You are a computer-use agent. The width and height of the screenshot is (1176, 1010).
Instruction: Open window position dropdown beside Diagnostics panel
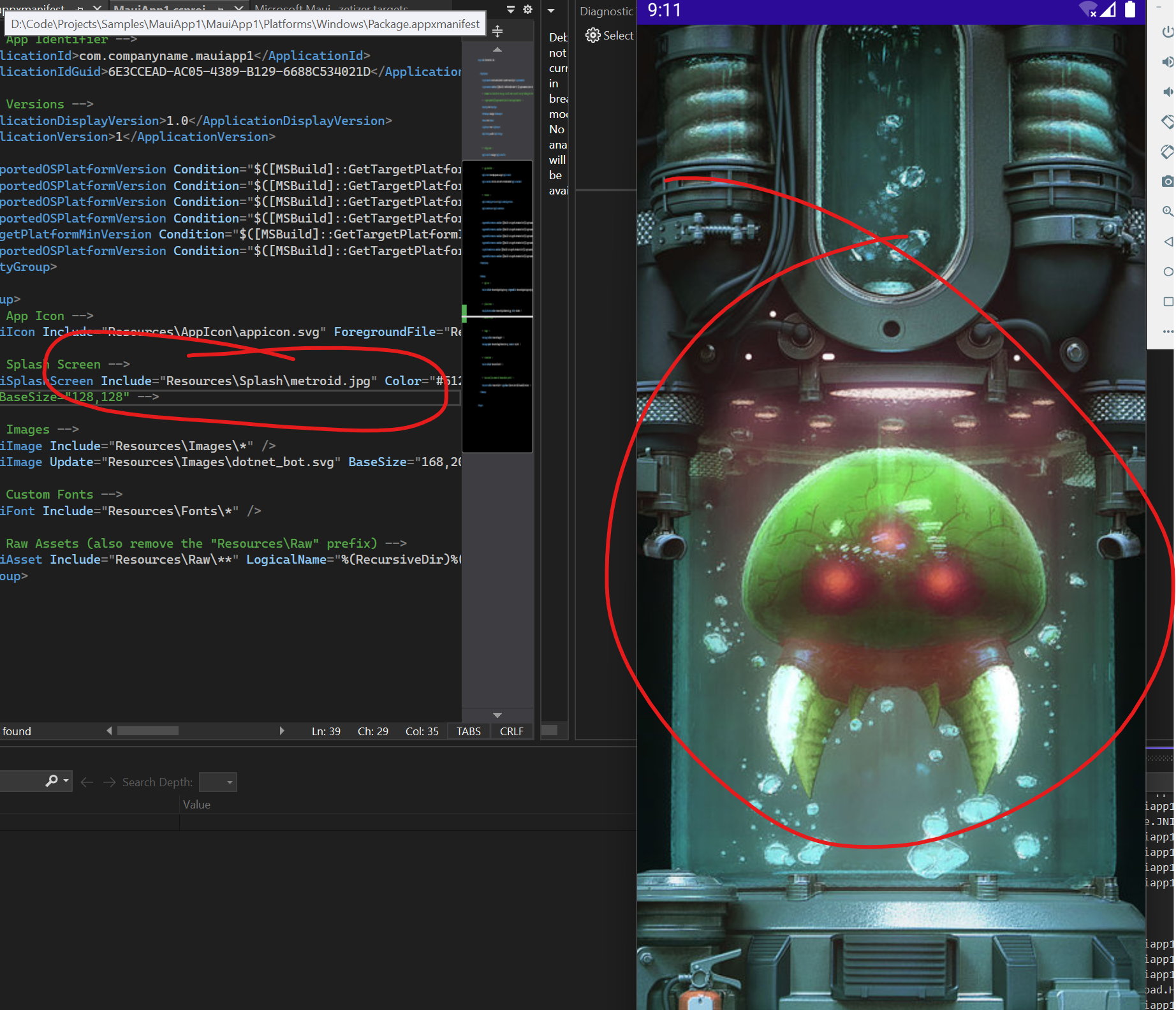coord(551,10)
